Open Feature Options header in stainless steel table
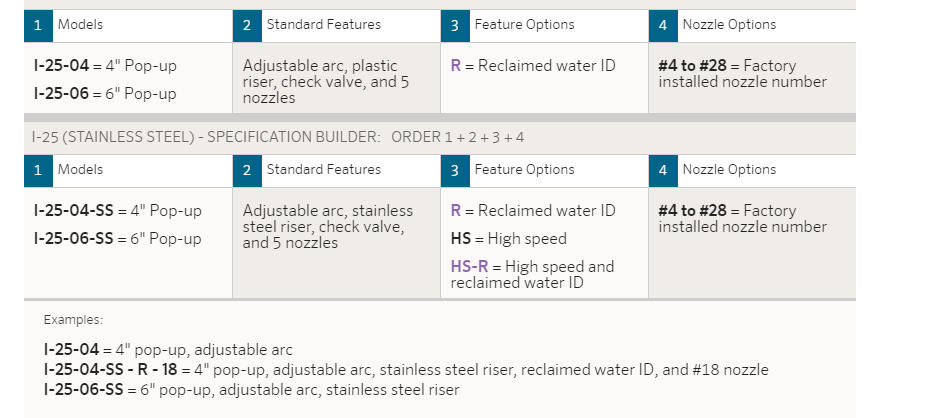This screenshot has width=930, height=418. point(524,170)
